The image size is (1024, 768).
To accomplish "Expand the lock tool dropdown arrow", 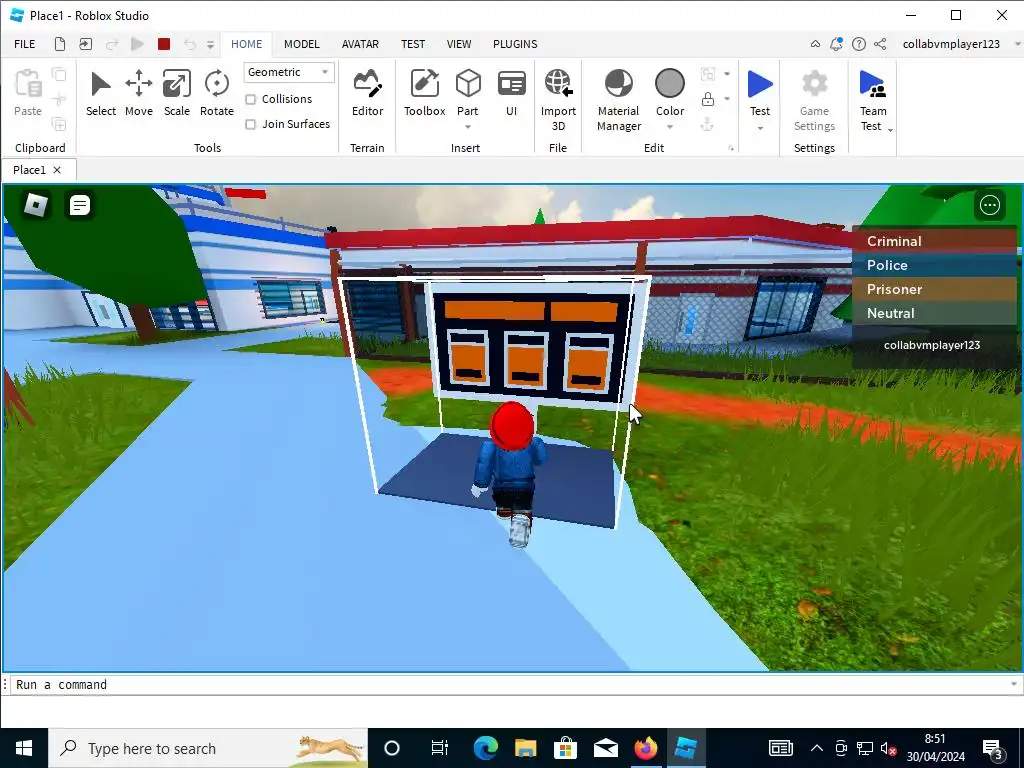I will (x=727, y=99).
